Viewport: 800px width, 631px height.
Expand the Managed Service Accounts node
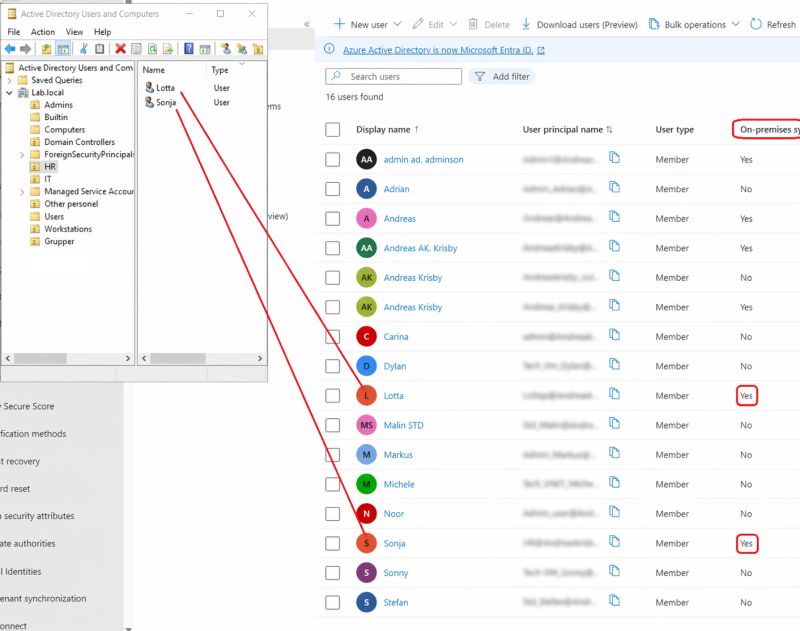point(22,192)
